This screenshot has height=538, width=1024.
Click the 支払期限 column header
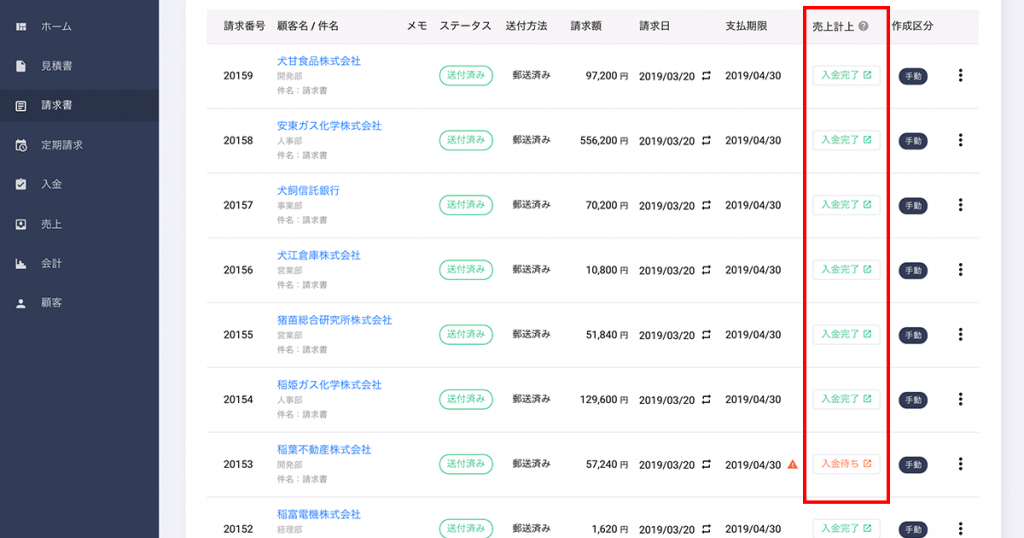[746, 26]
